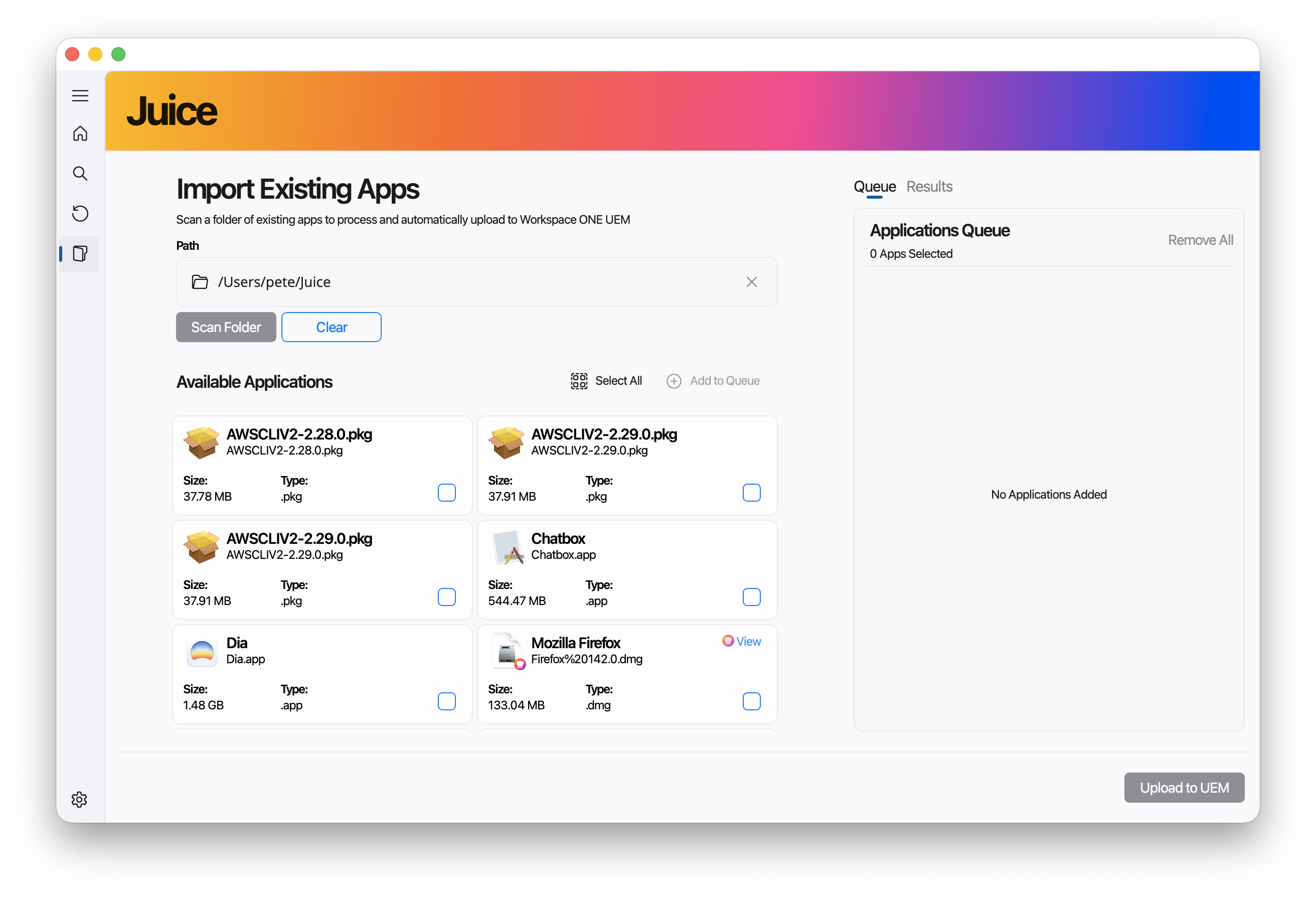Switch to the Results tab
Viewport: 1316px width, 897px height.
pos(929,187)
